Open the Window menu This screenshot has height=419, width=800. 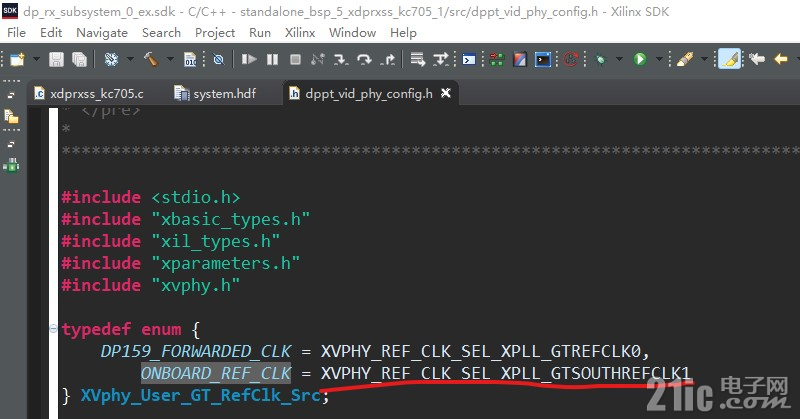[x=353, y=33]
